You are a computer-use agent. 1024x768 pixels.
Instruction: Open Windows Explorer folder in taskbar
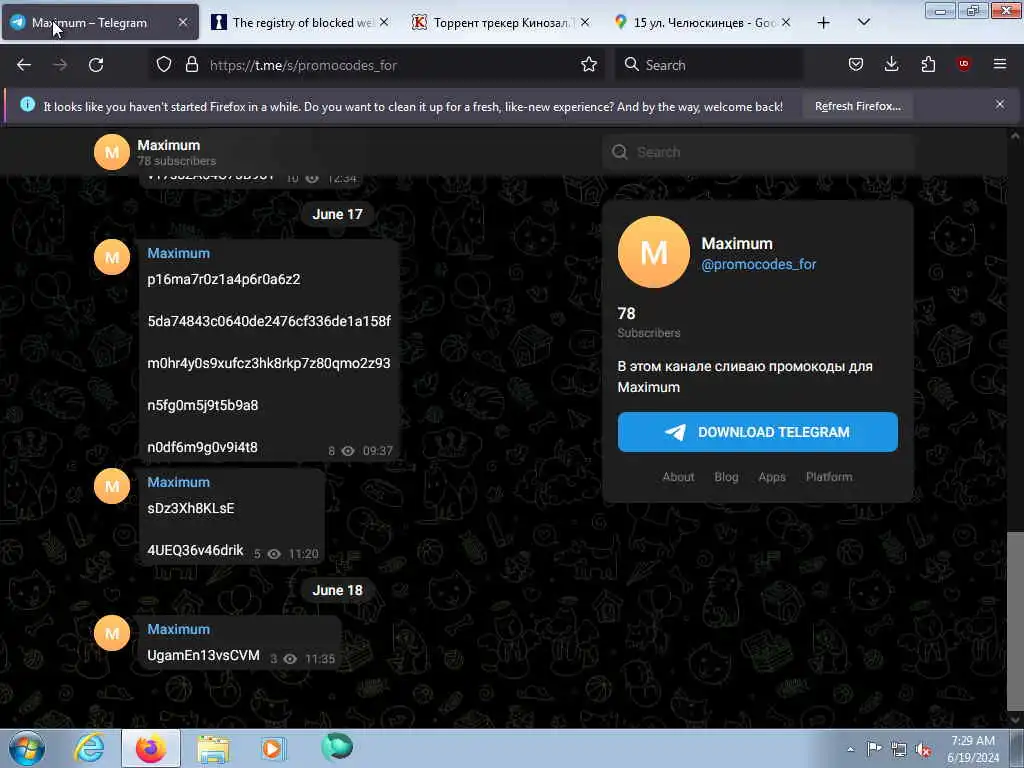(x=213, y=748)
